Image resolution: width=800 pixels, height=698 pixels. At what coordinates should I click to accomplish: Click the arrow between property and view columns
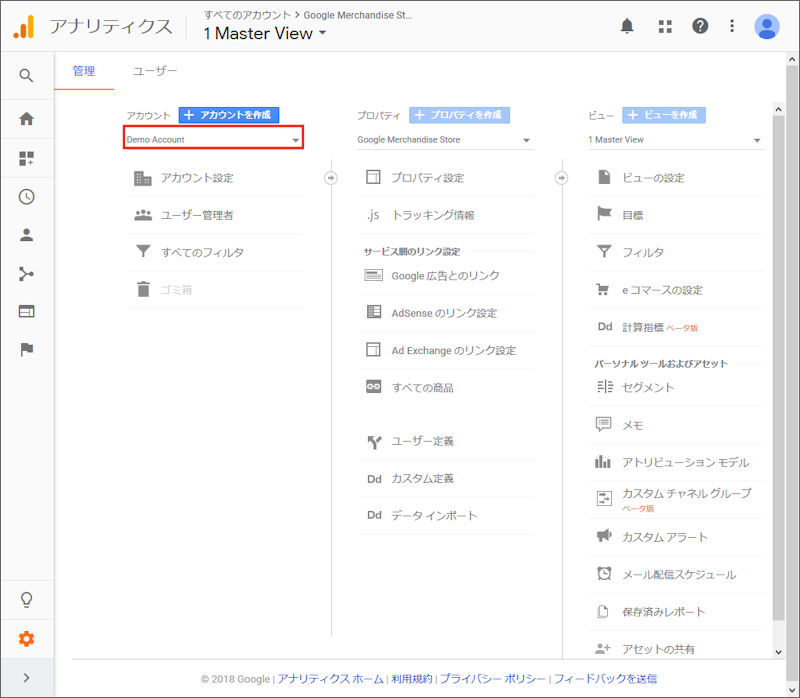(x=561, y=178)
